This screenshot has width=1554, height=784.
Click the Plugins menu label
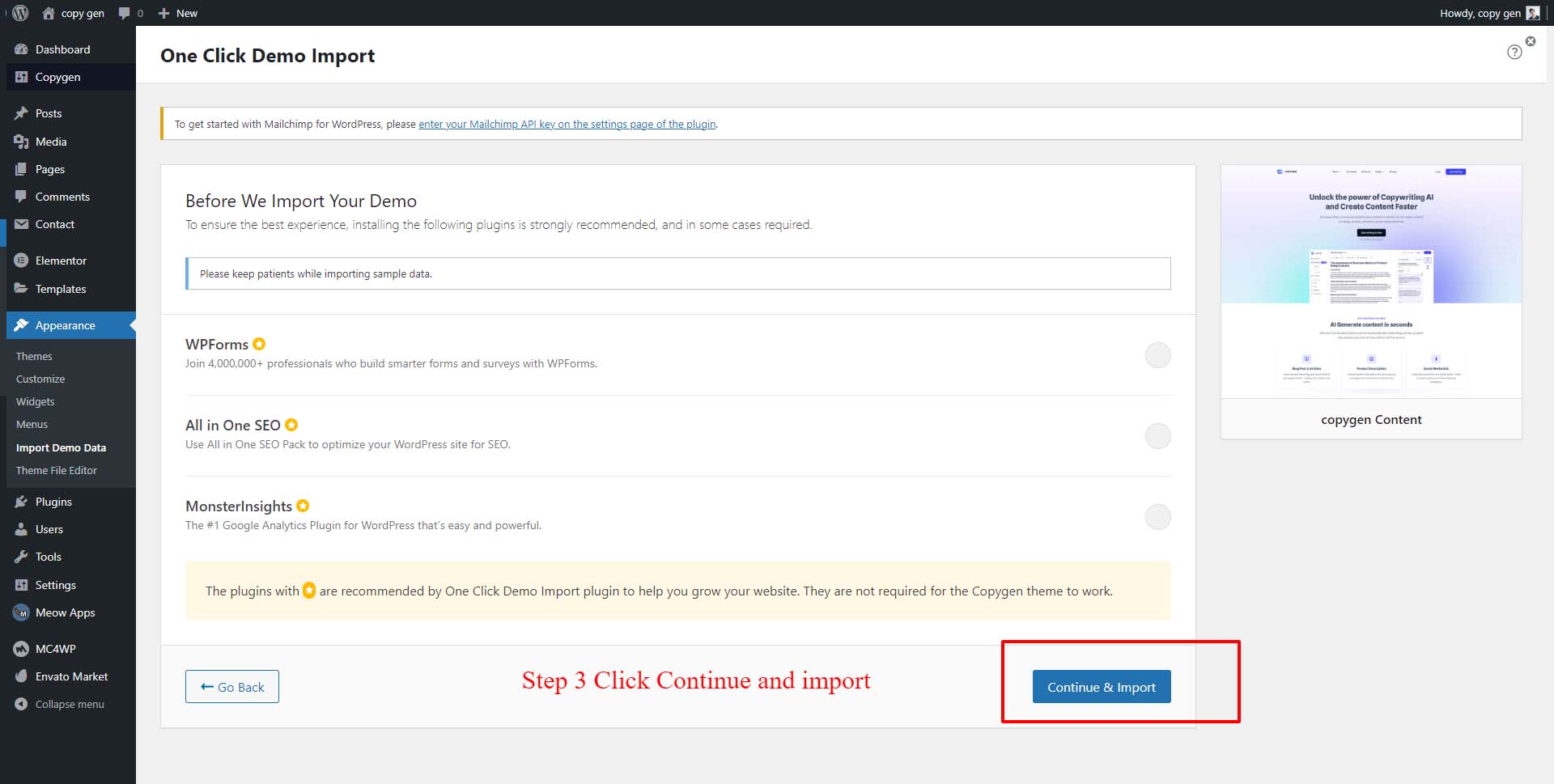click(x=54, y=502)
